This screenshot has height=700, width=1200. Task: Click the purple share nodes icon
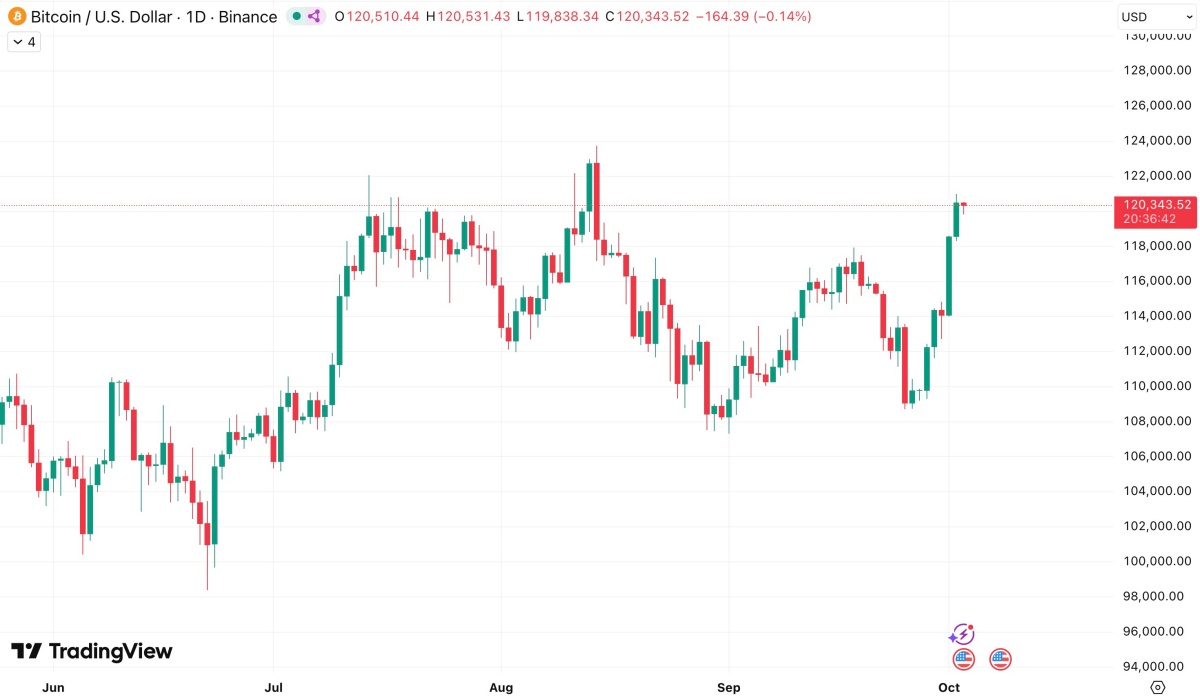pos(314,16)
